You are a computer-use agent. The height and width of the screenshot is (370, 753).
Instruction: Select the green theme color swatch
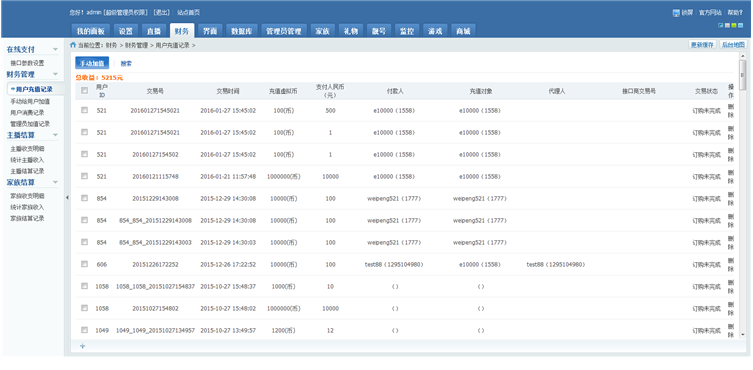(x=733, y=25)
